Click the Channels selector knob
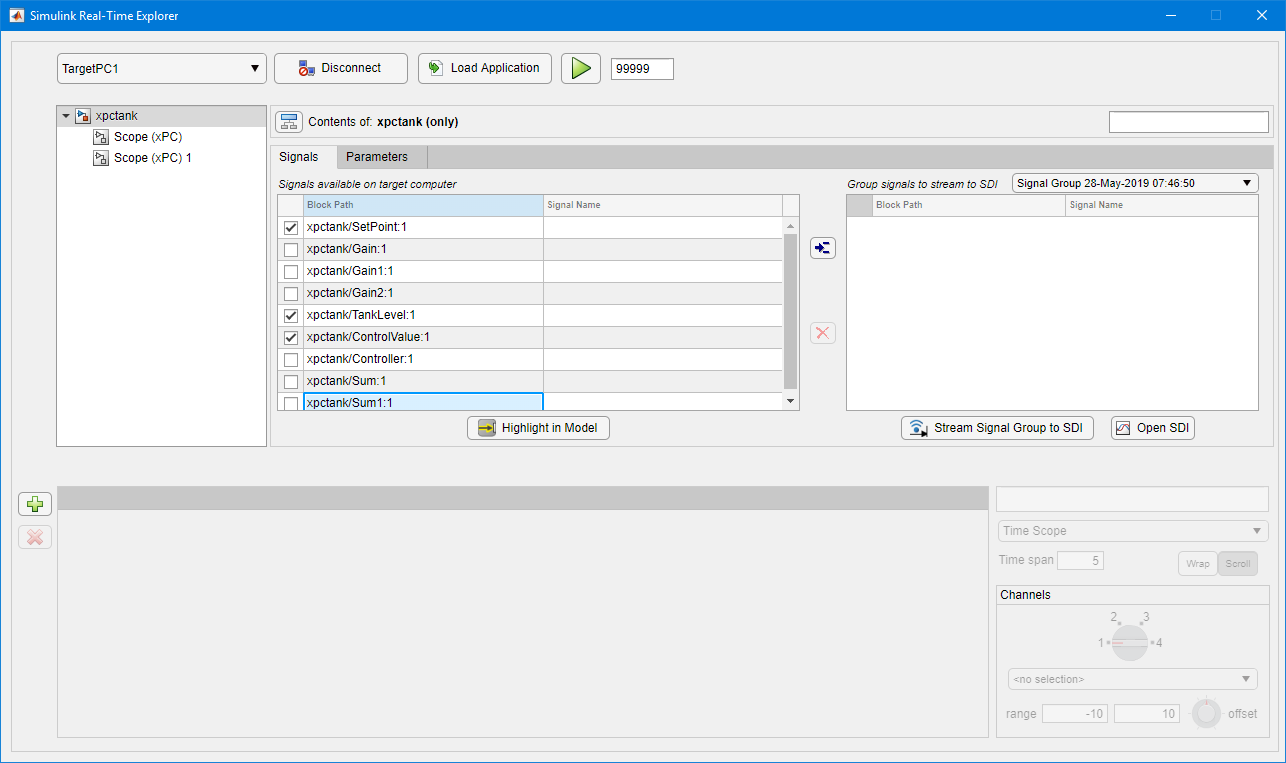 pos(1130,642)
